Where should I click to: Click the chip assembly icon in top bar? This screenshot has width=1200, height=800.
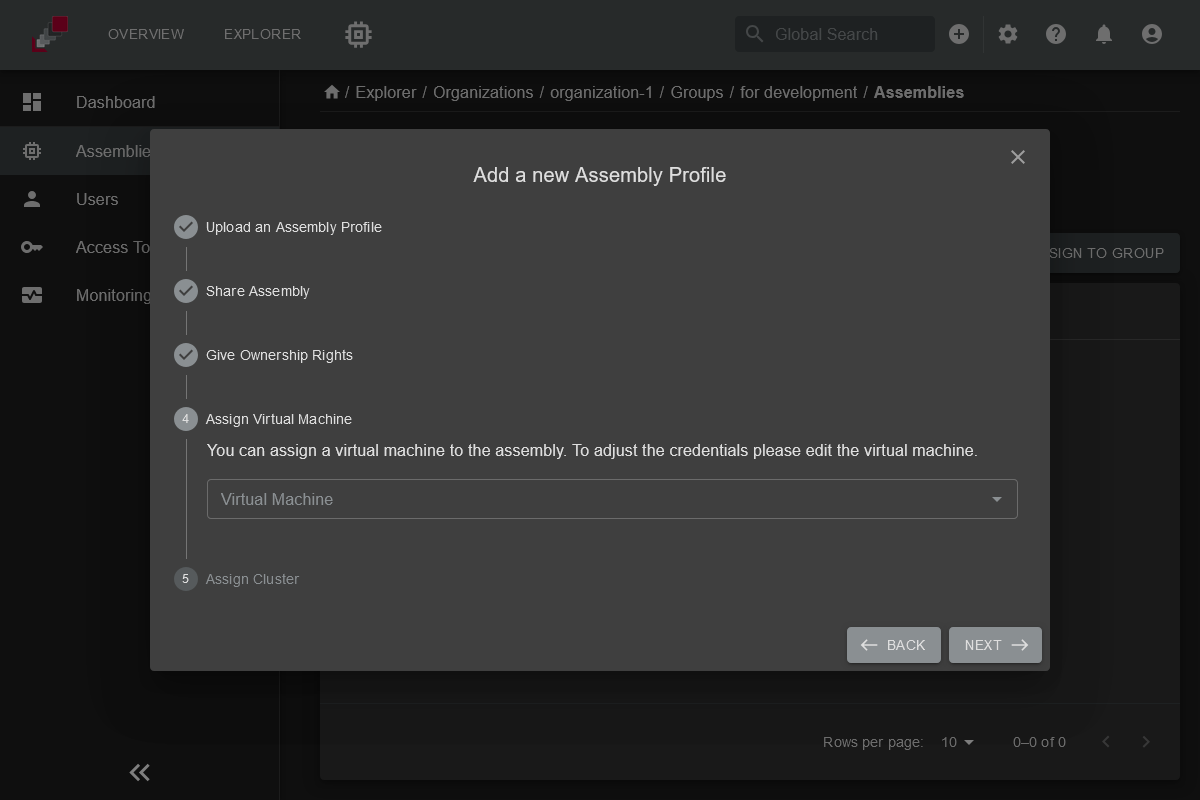(358, 34)
